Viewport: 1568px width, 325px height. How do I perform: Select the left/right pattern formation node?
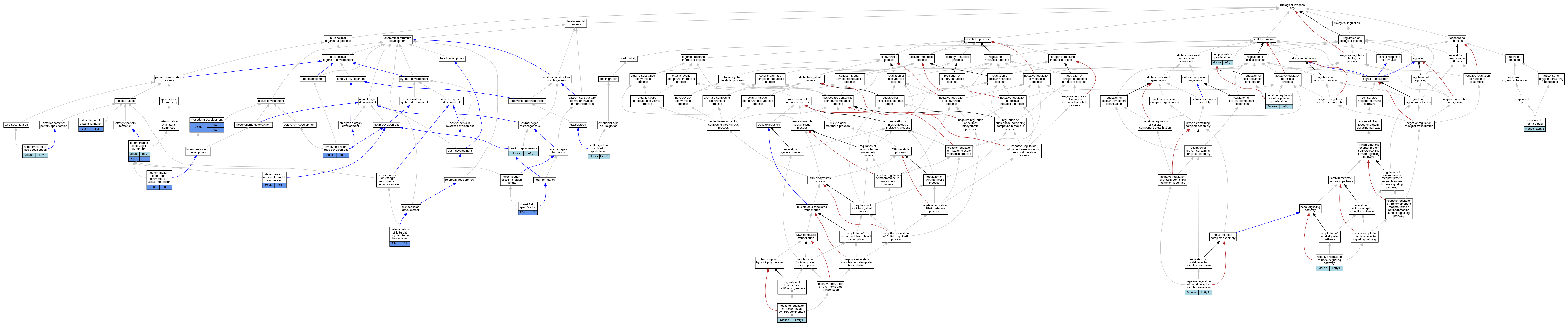pyautogui.click(x=125, y=125)
